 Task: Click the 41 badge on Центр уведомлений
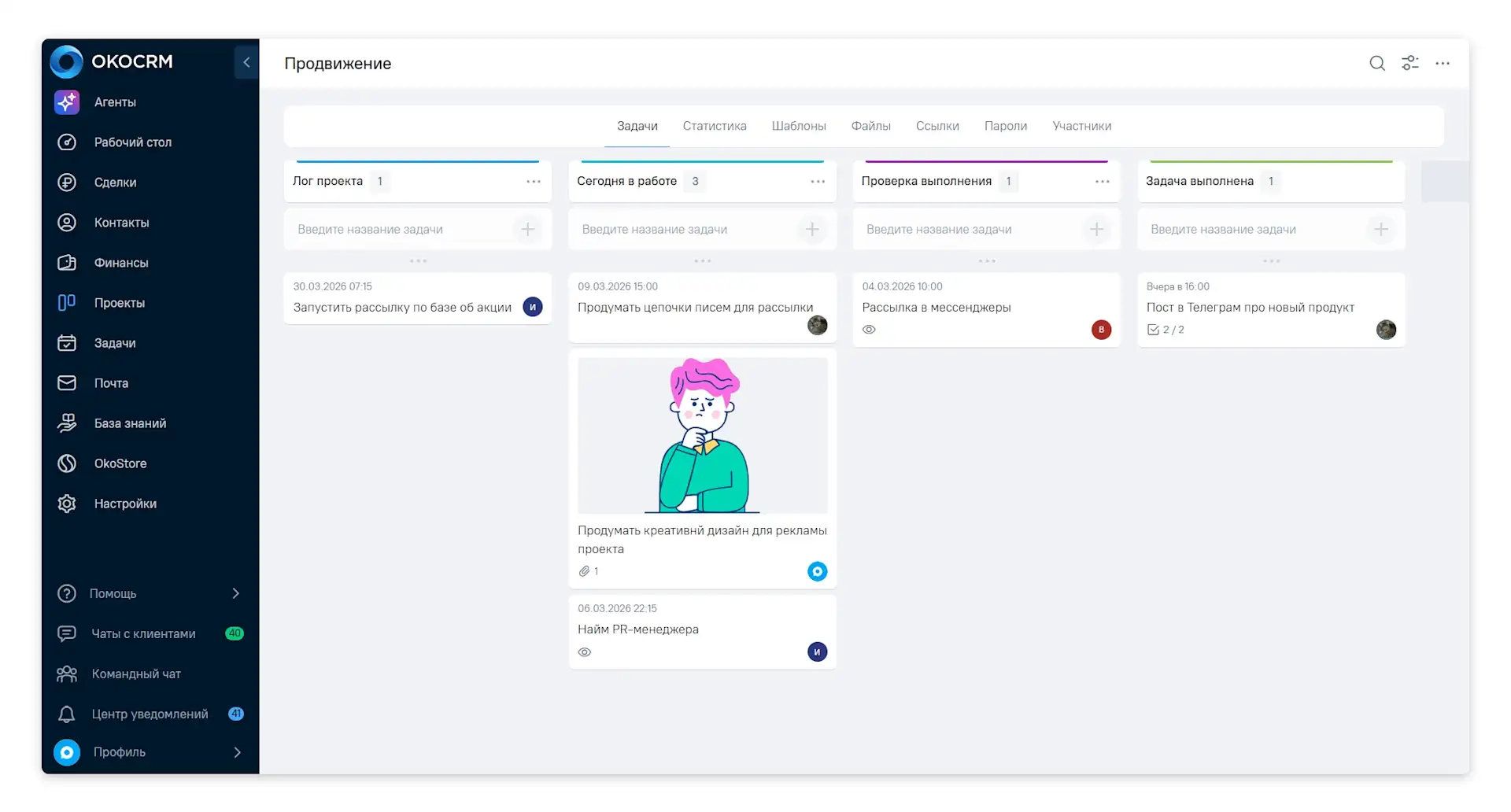coord(236,714)
